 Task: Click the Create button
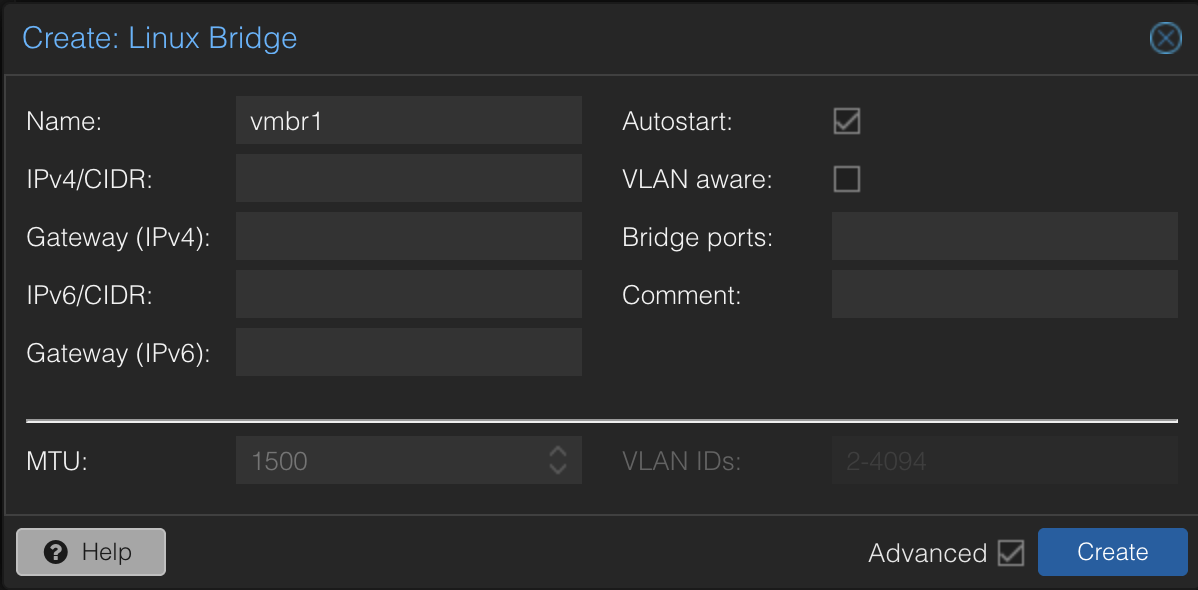coord(1112,551)
